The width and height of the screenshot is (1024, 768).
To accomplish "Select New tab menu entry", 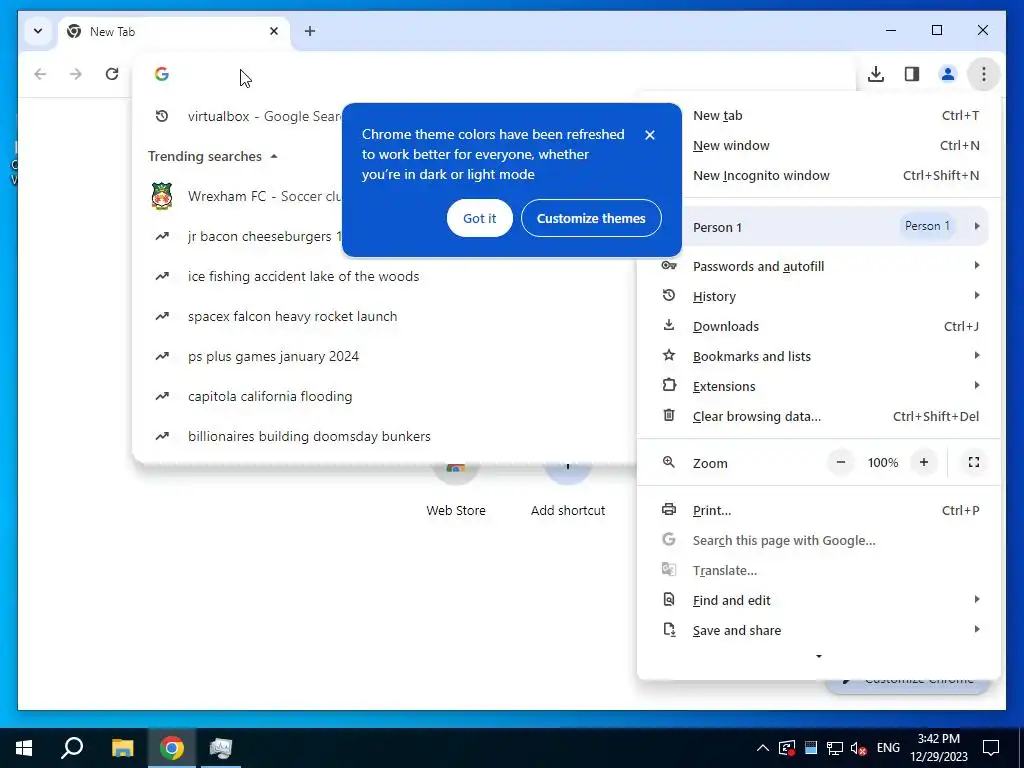I will click(x=819, y=116).
